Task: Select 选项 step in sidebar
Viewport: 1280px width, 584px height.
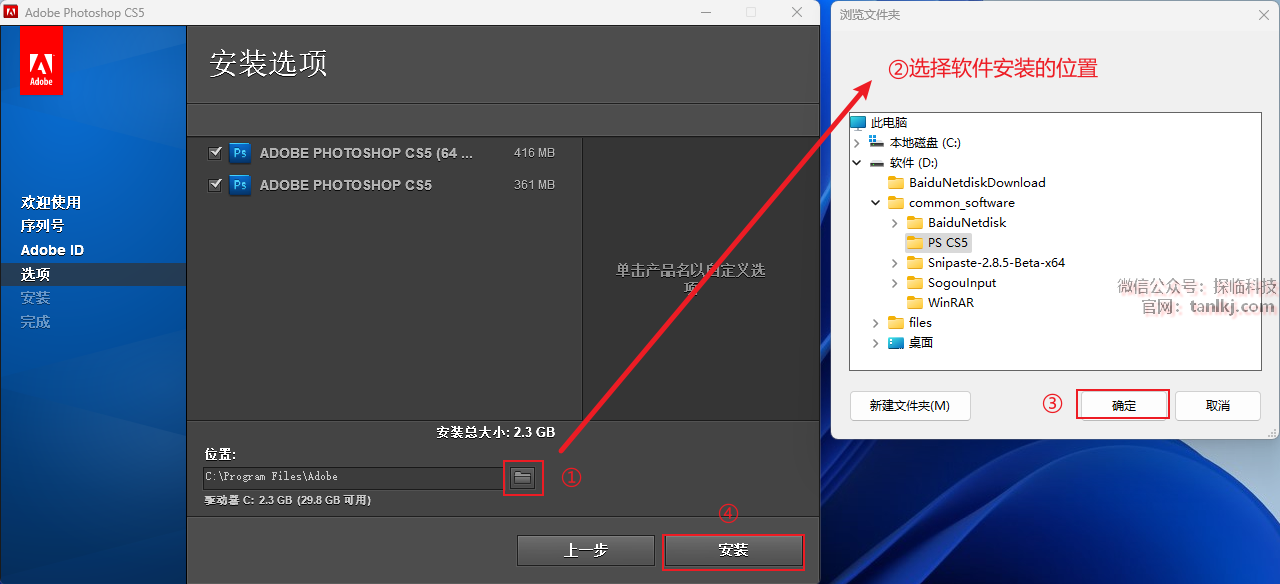Action: 35,274
